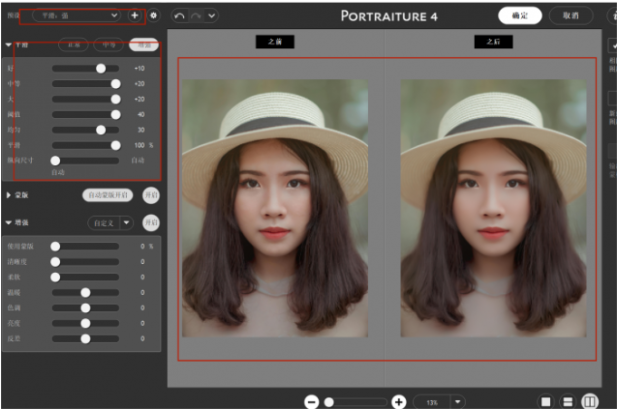Screen dimensions: 618x409
Task: Click the 取消 cancel button
Action: [571, 16]
